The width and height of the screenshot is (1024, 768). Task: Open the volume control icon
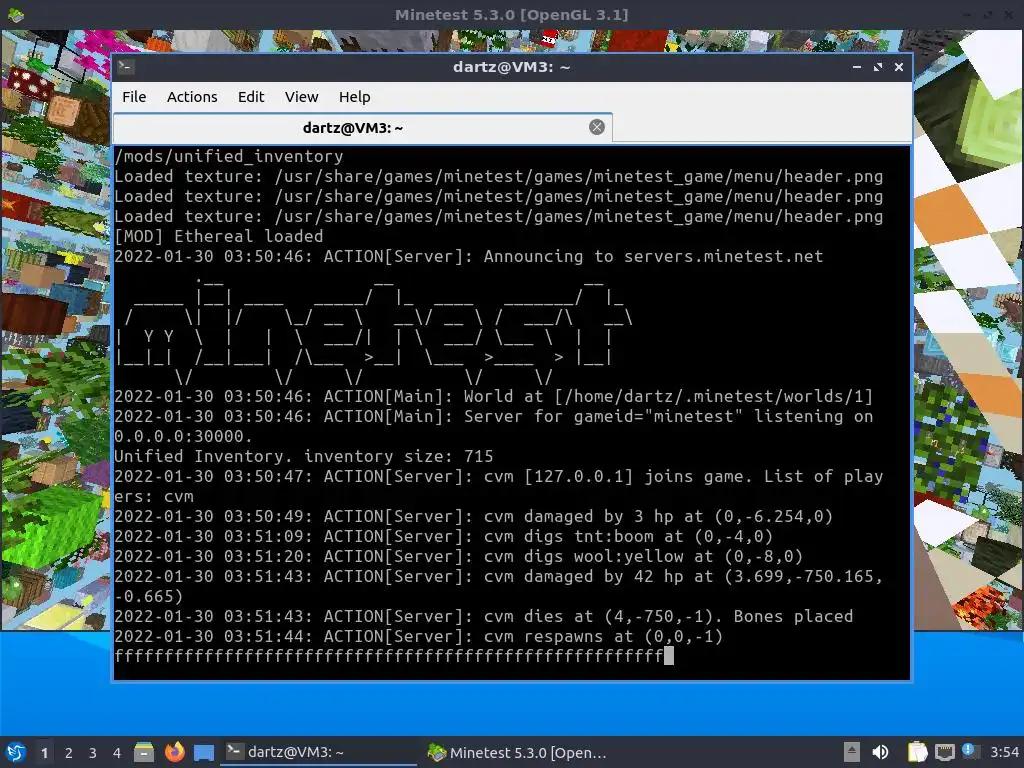[880, 752]
